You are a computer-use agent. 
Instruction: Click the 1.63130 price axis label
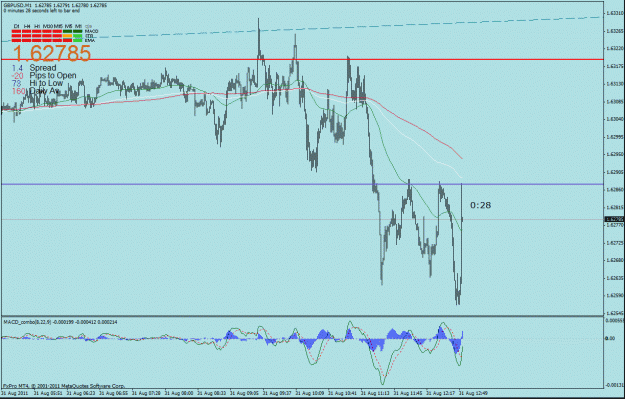pos(615,84)
